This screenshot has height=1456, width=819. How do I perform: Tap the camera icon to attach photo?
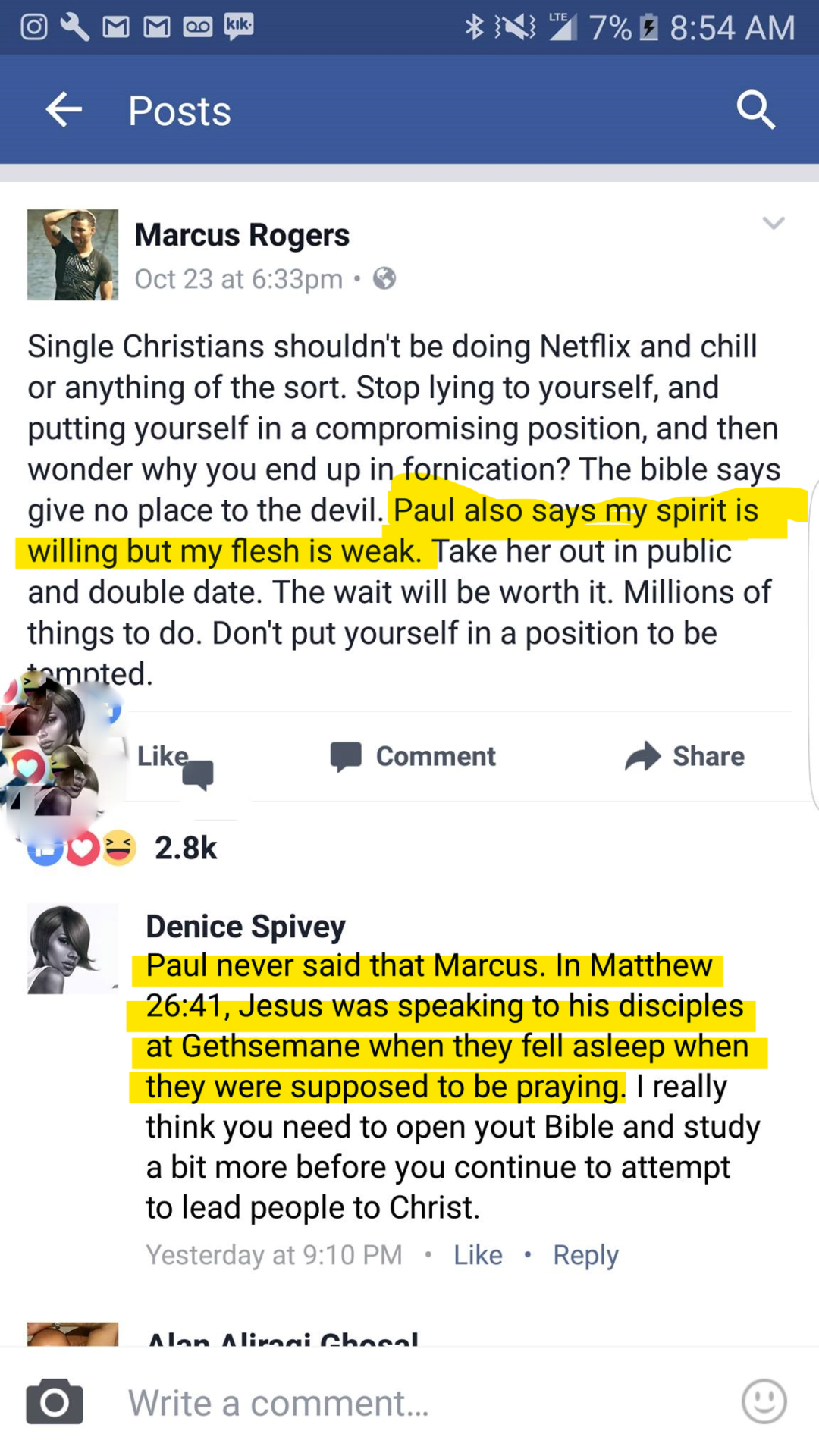coord(55,1401)
